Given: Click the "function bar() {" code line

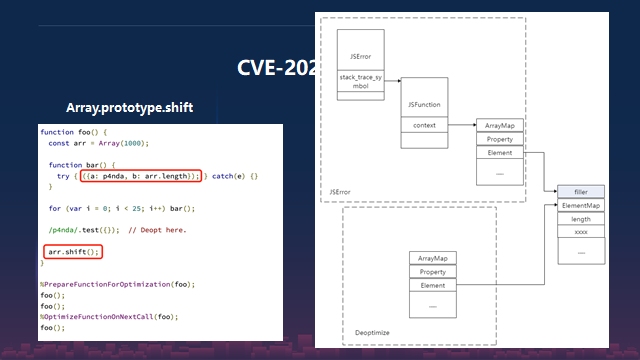Looking at the screenshot, I should coord(82,165).
